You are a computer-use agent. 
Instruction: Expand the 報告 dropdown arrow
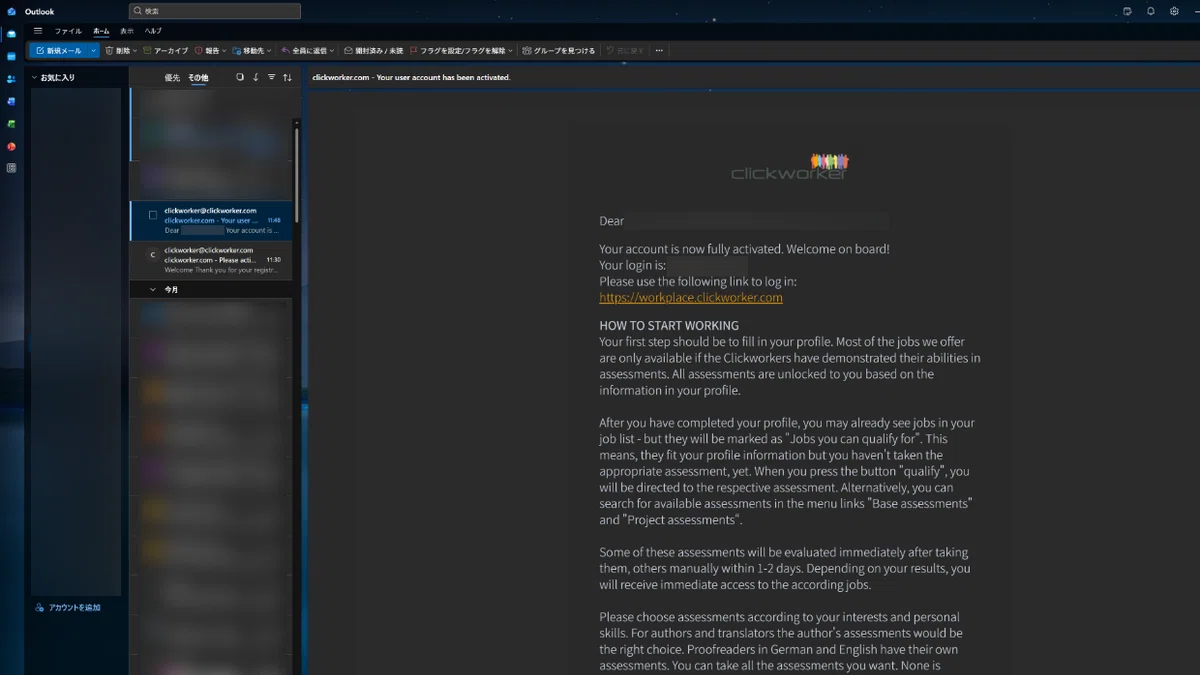pyautogui.click(x=224, y=50)
